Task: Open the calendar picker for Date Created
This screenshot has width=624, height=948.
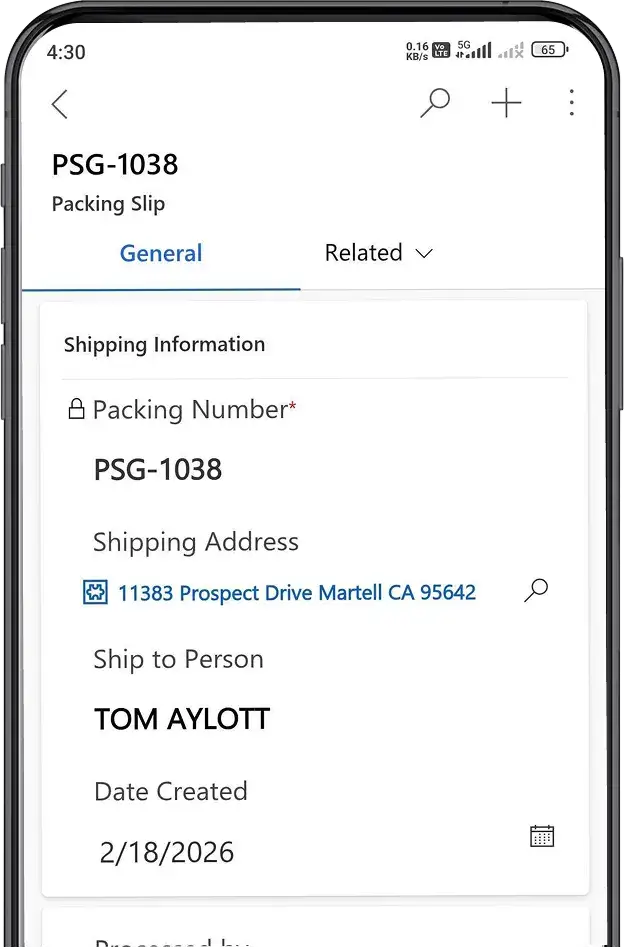Action: tap(541, 835)
